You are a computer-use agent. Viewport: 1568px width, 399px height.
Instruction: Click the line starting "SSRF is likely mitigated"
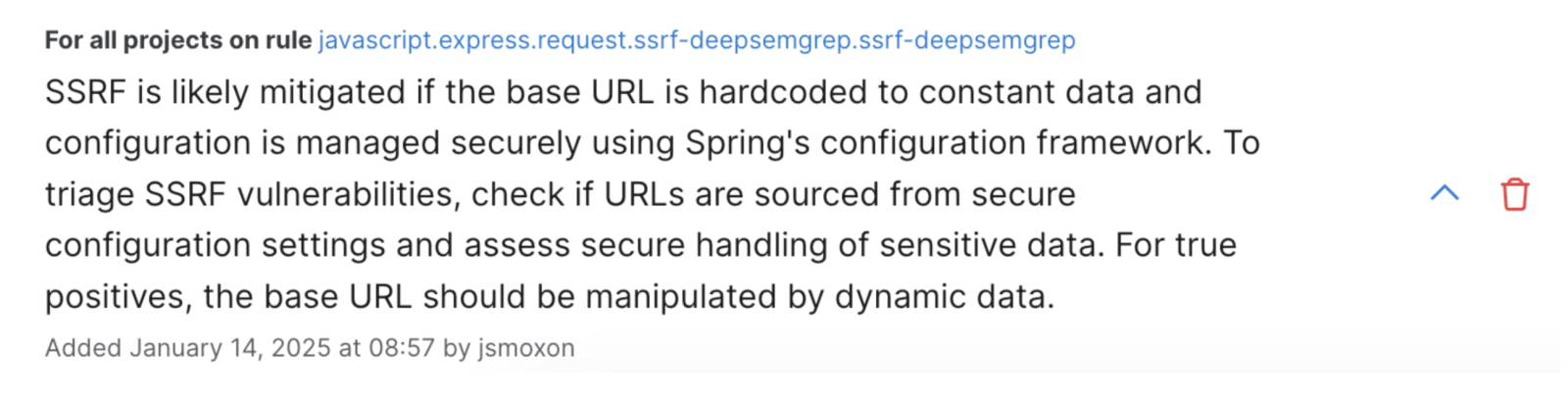point(622,92)
